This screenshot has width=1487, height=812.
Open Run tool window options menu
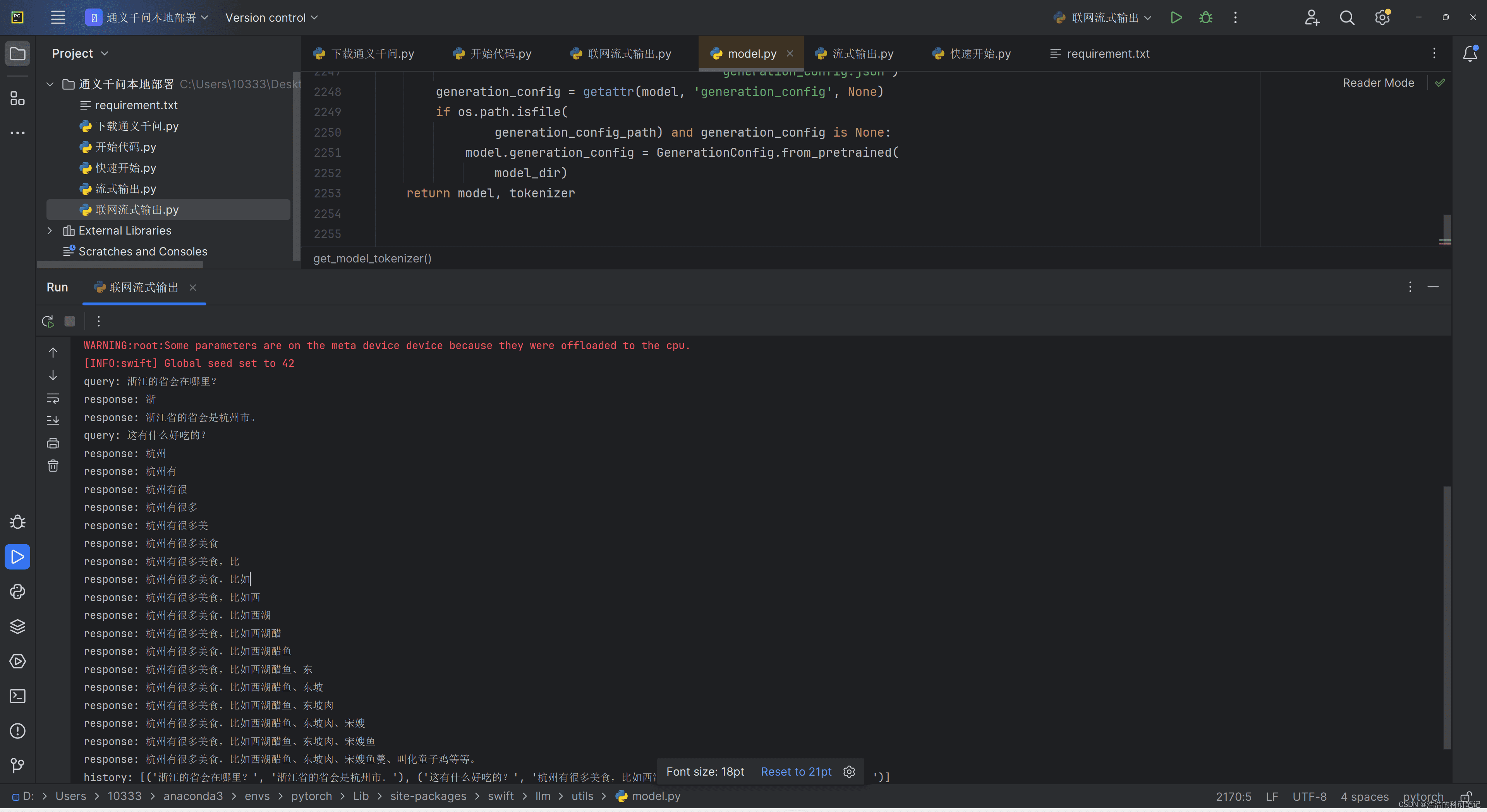1410,287
